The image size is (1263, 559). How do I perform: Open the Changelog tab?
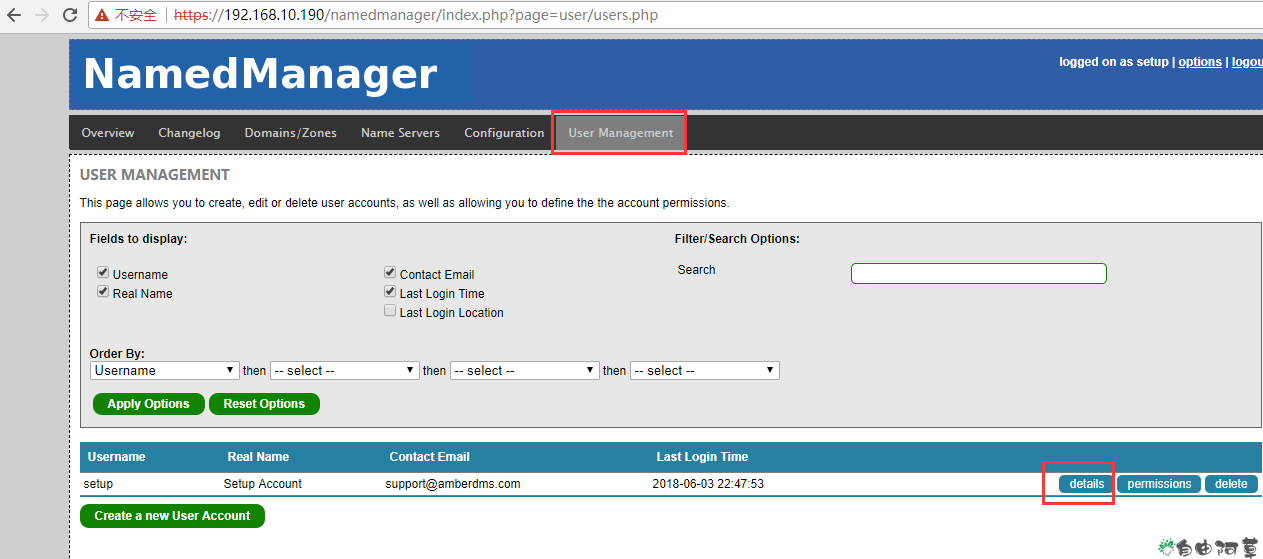[x=189, y=133]
